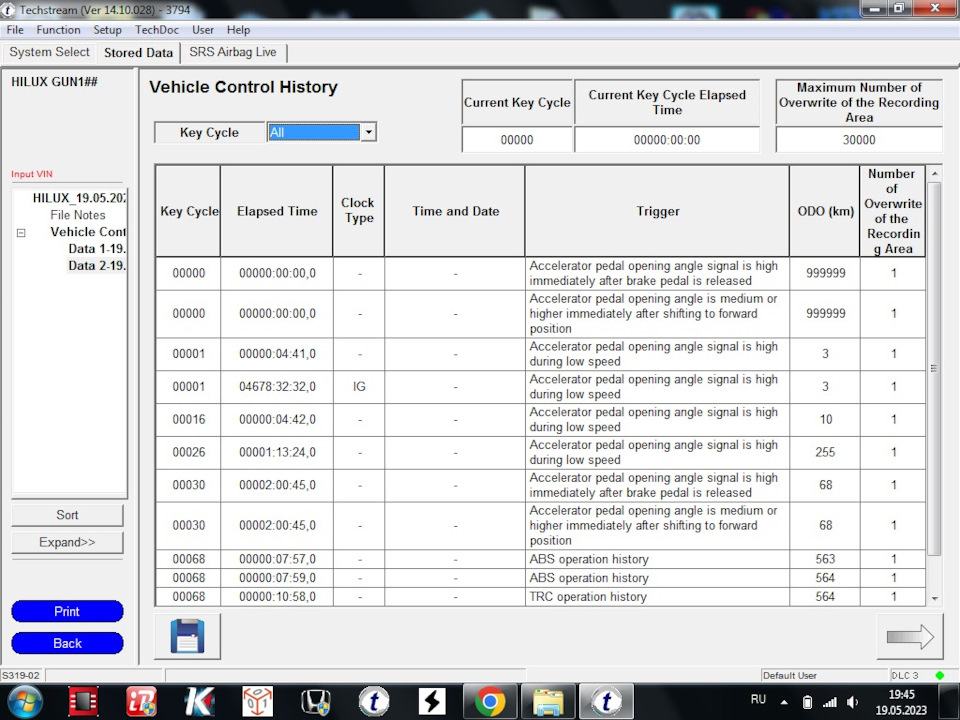Viewport: 960px width, 720px height.
Task: Click the next page arrow icon
Action: click(x=909, y=636)
